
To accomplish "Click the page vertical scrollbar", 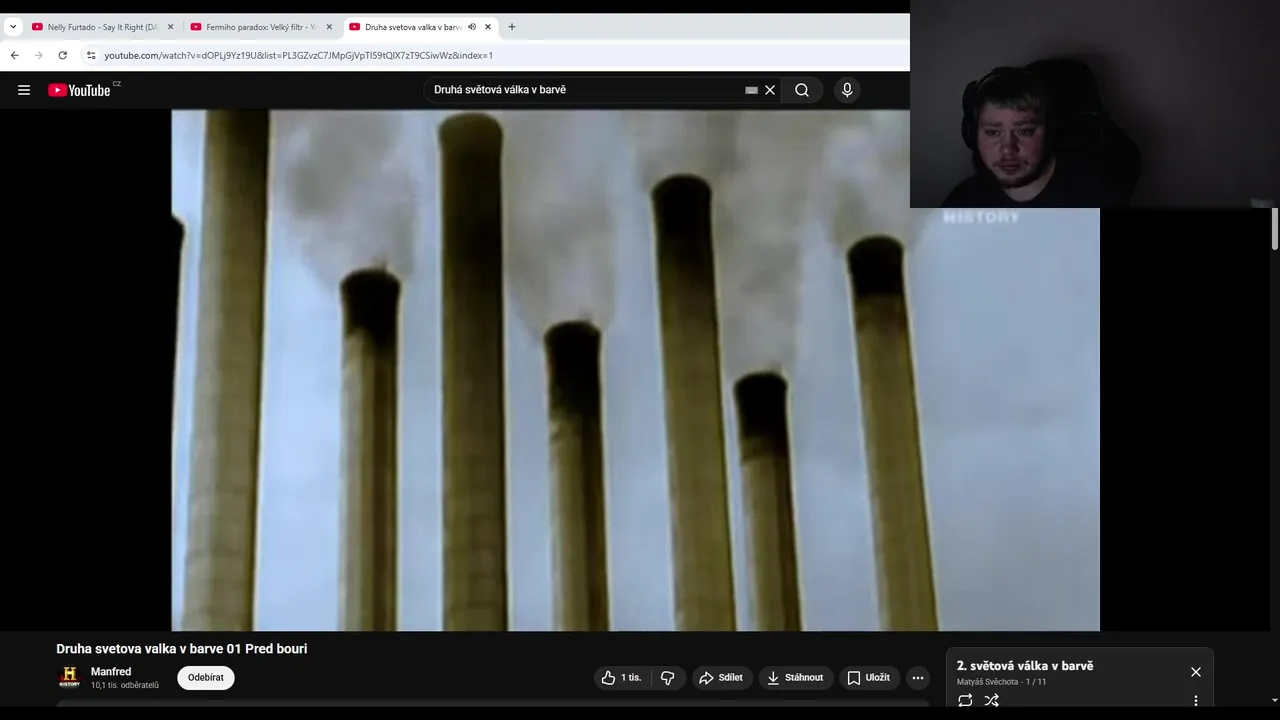I will pos(1274,228).
